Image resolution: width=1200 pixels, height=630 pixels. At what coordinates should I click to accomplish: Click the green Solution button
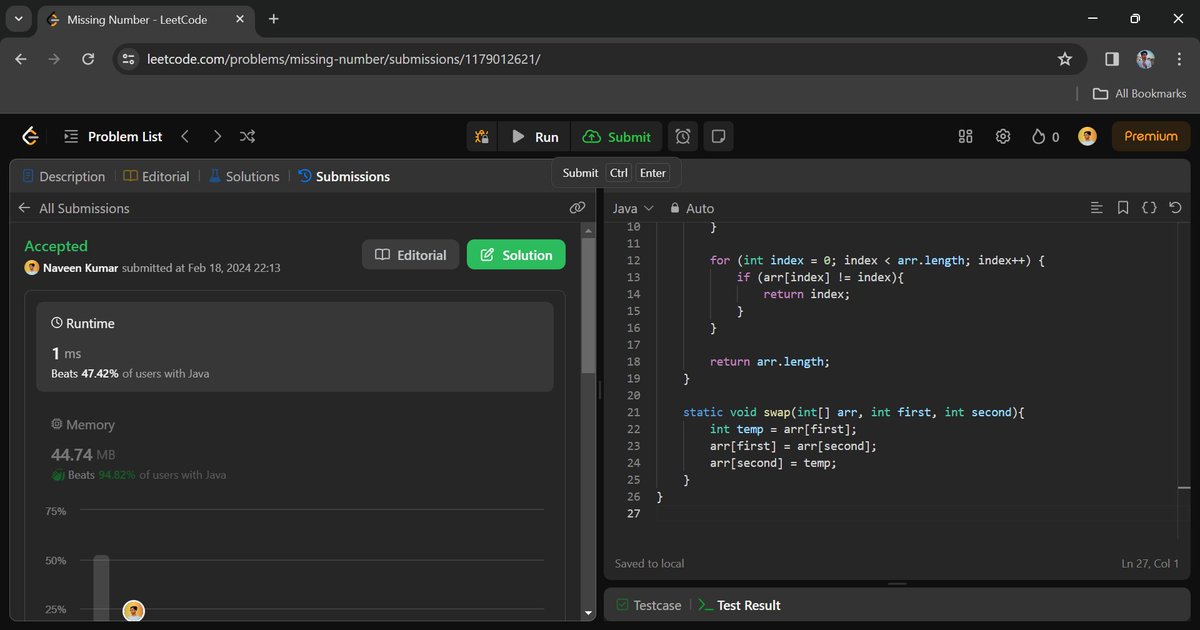pos(516,255)
